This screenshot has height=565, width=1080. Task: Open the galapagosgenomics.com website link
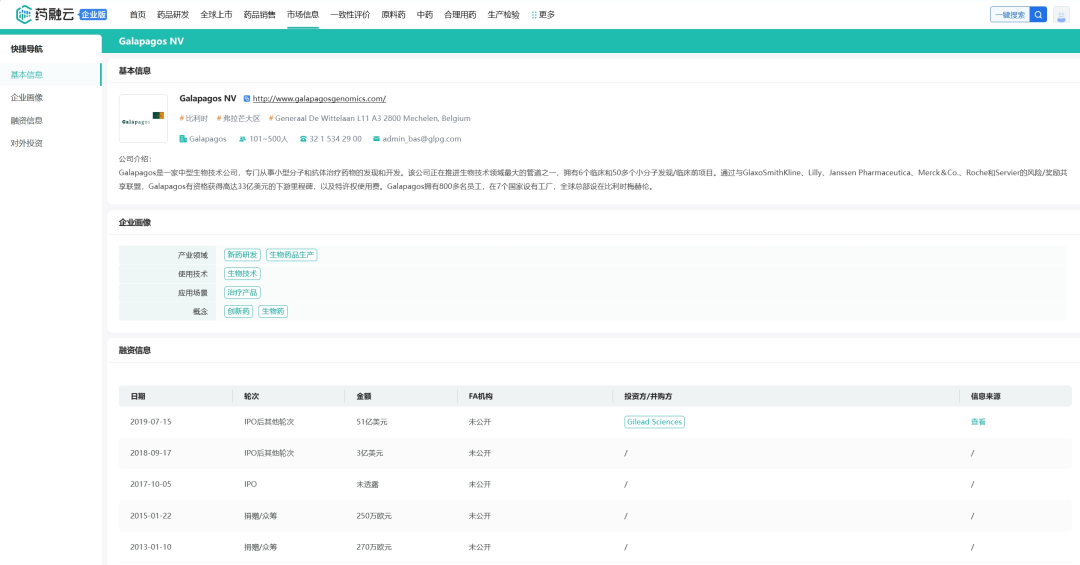tap(319, 99)
